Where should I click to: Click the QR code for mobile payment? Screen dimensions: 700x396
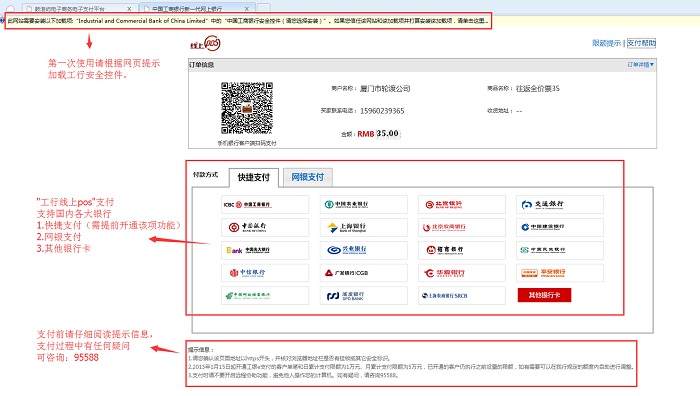coord(246,108)
